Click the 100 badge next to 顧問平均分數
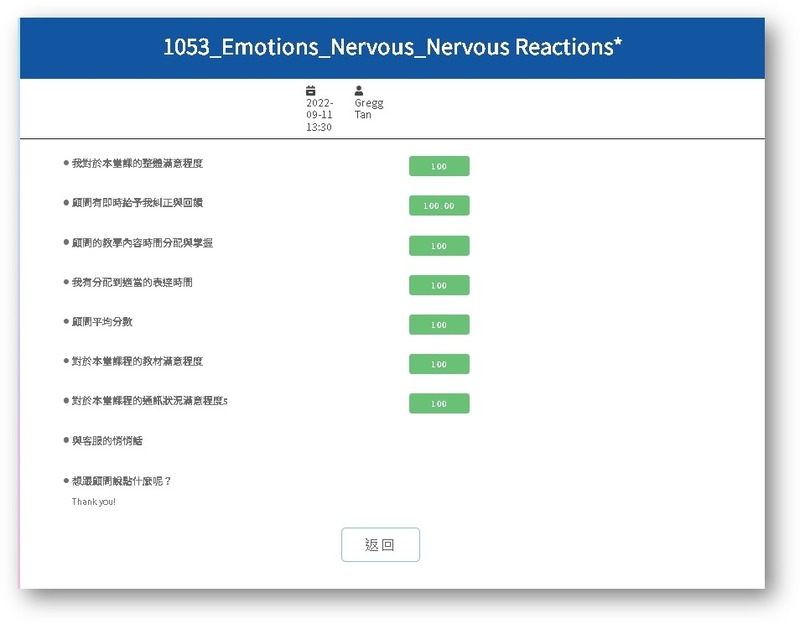This screenshot has height=624, width=800. [439, 325]
